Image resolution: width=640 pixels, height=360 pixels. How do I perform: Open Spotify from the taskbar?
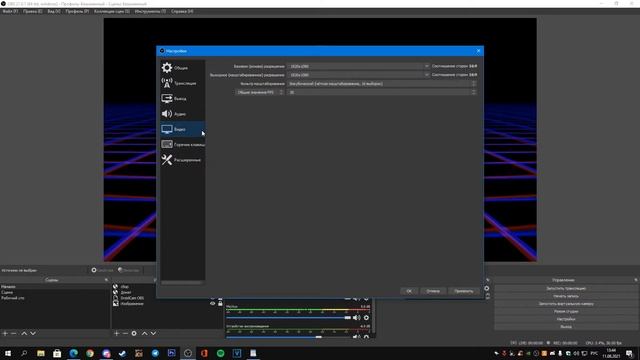point(220,353)
